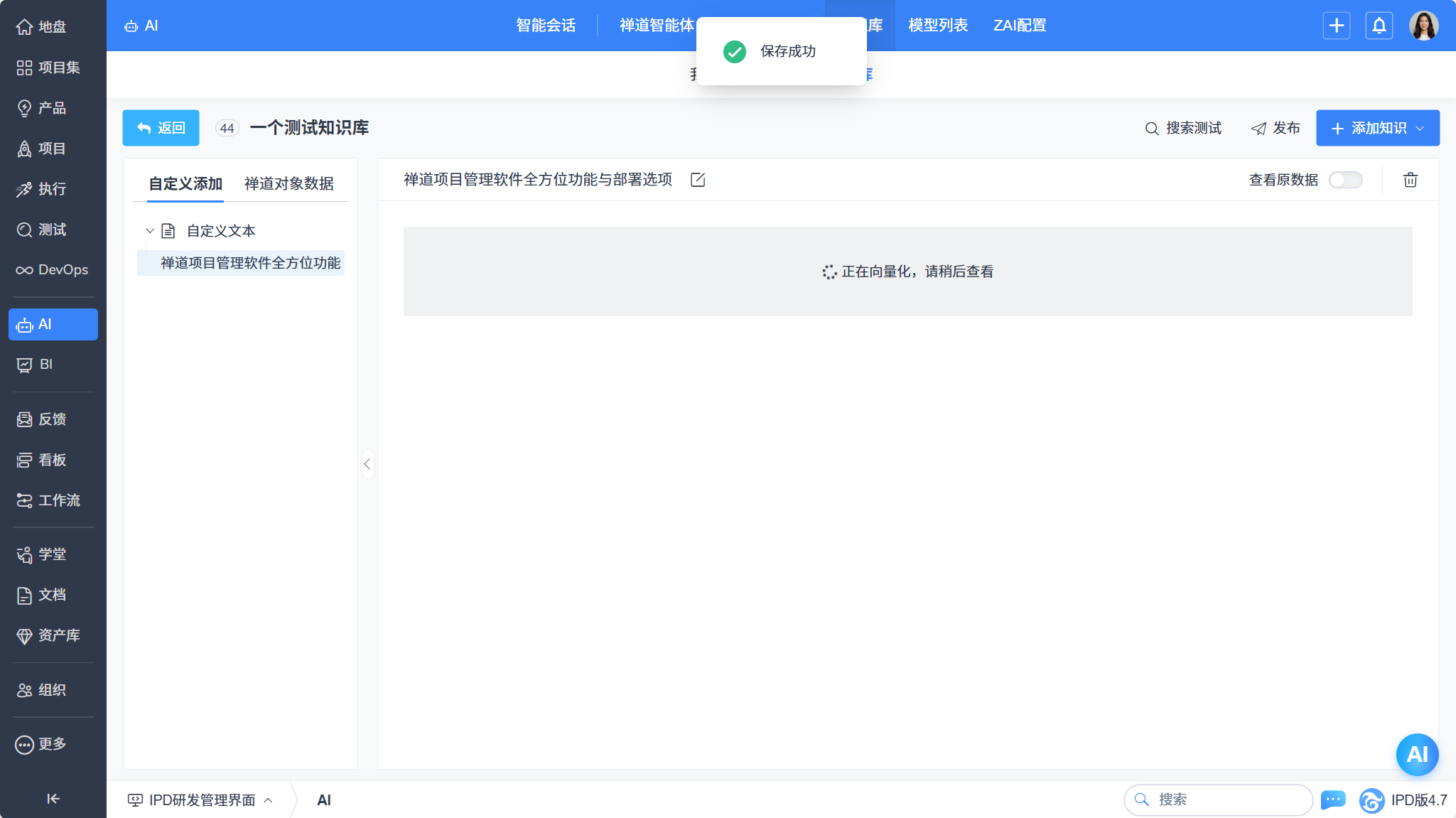Viewport: 1456px width, 818px height.
Task: Open the user avatar menu
Action: (x=1423, y=26)
